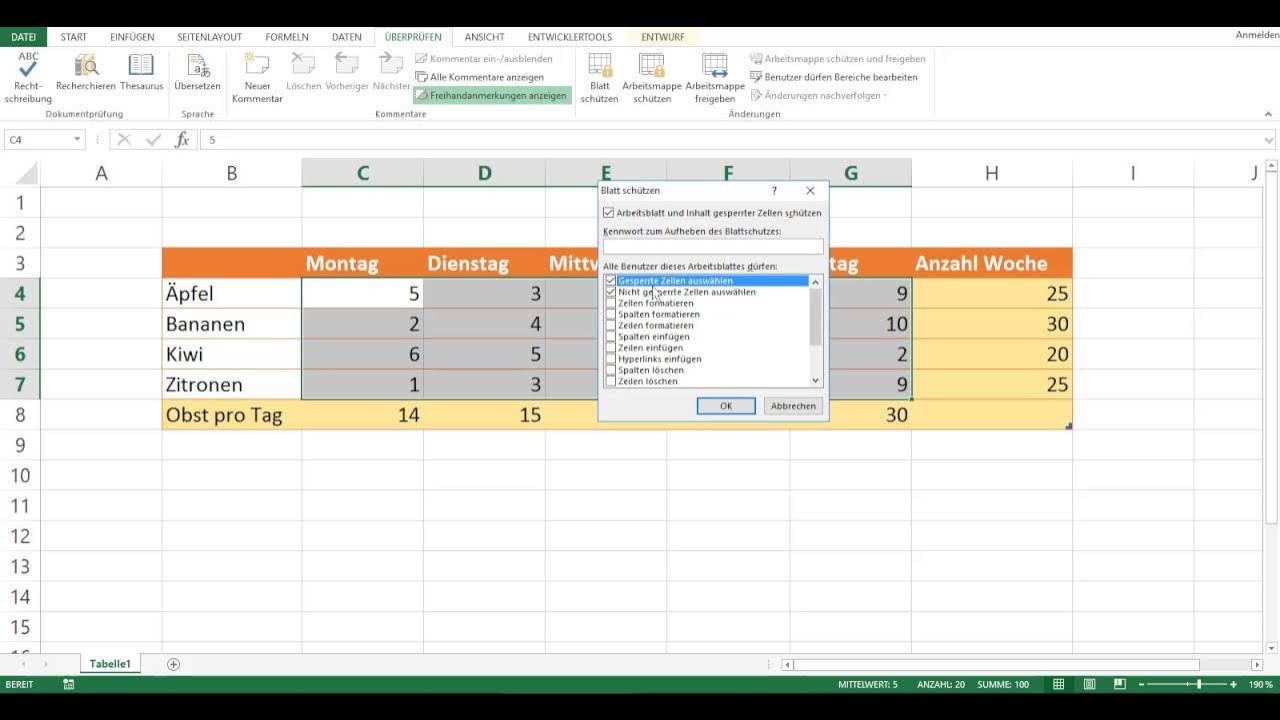Open the ENTWURF tab
The image size is (1280, 720).
[x=663, y=37]
